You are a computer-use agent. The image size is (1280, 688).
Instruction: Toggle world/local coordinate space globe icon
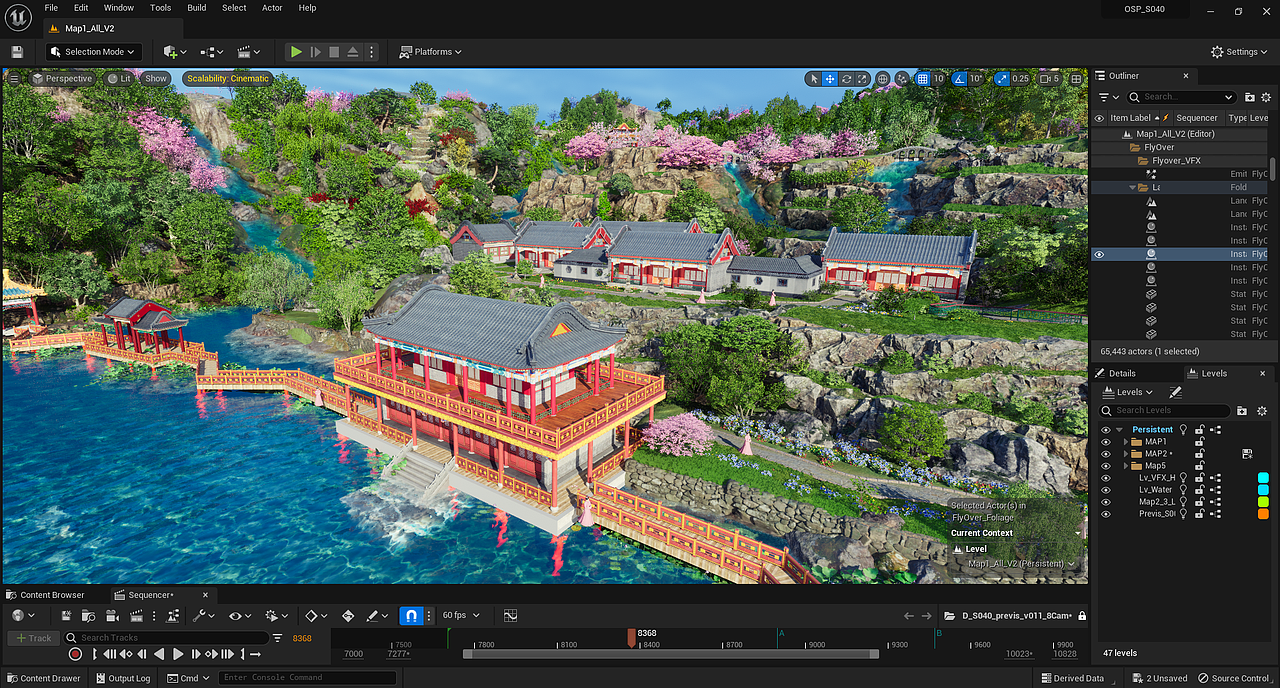coord(883,79)
